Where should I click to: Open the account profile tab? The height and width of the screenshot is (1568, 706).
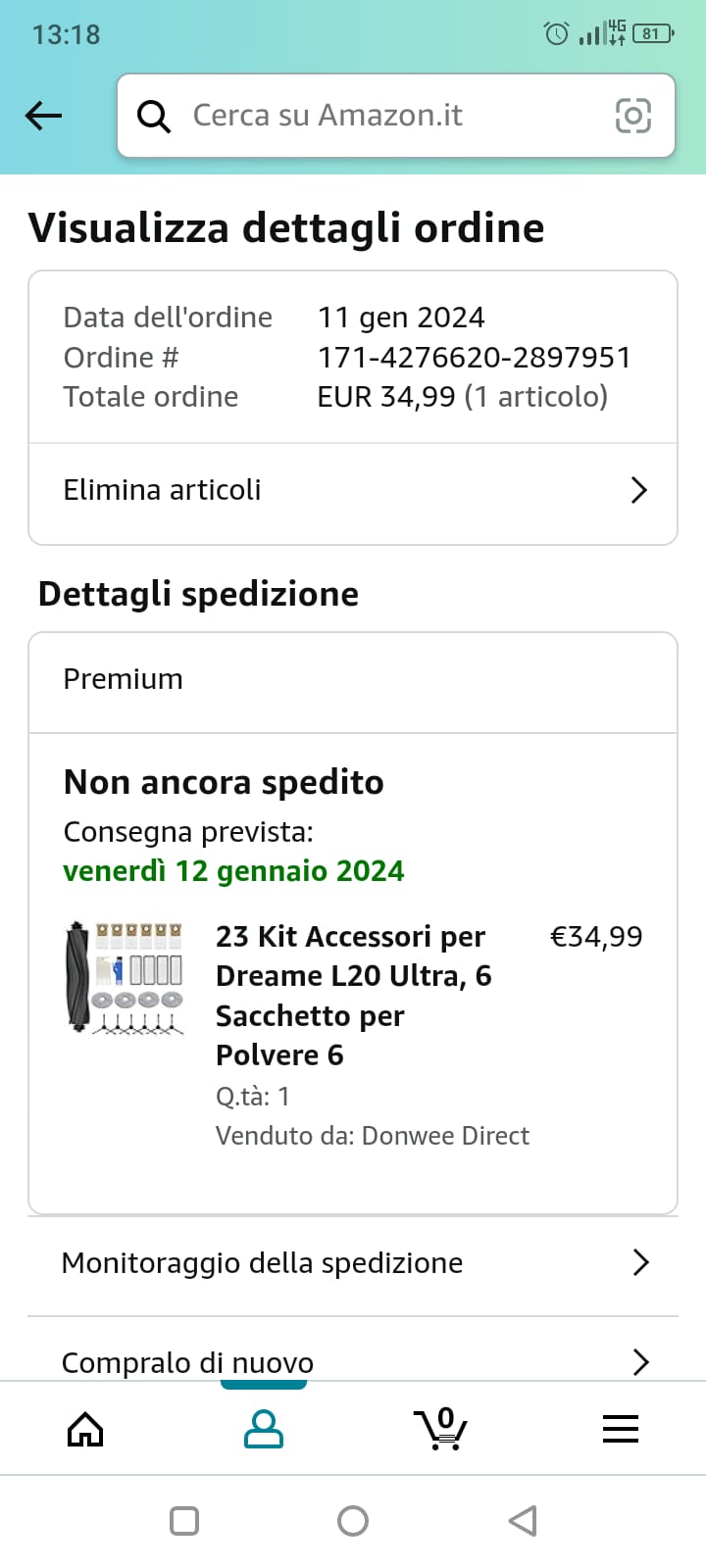pyautogui.click(x=263, y=1430)
